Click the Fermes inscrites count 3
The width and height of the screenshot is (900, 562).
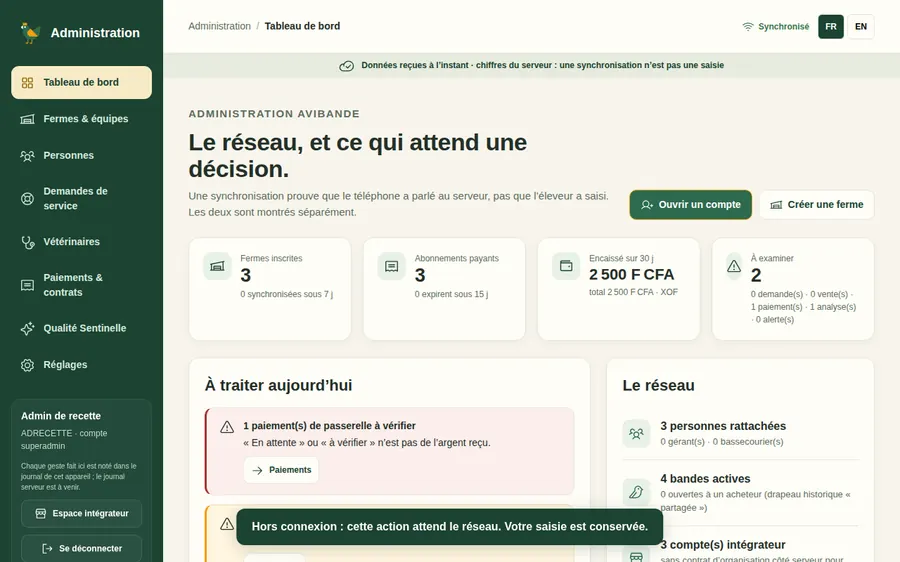(246, 276)
